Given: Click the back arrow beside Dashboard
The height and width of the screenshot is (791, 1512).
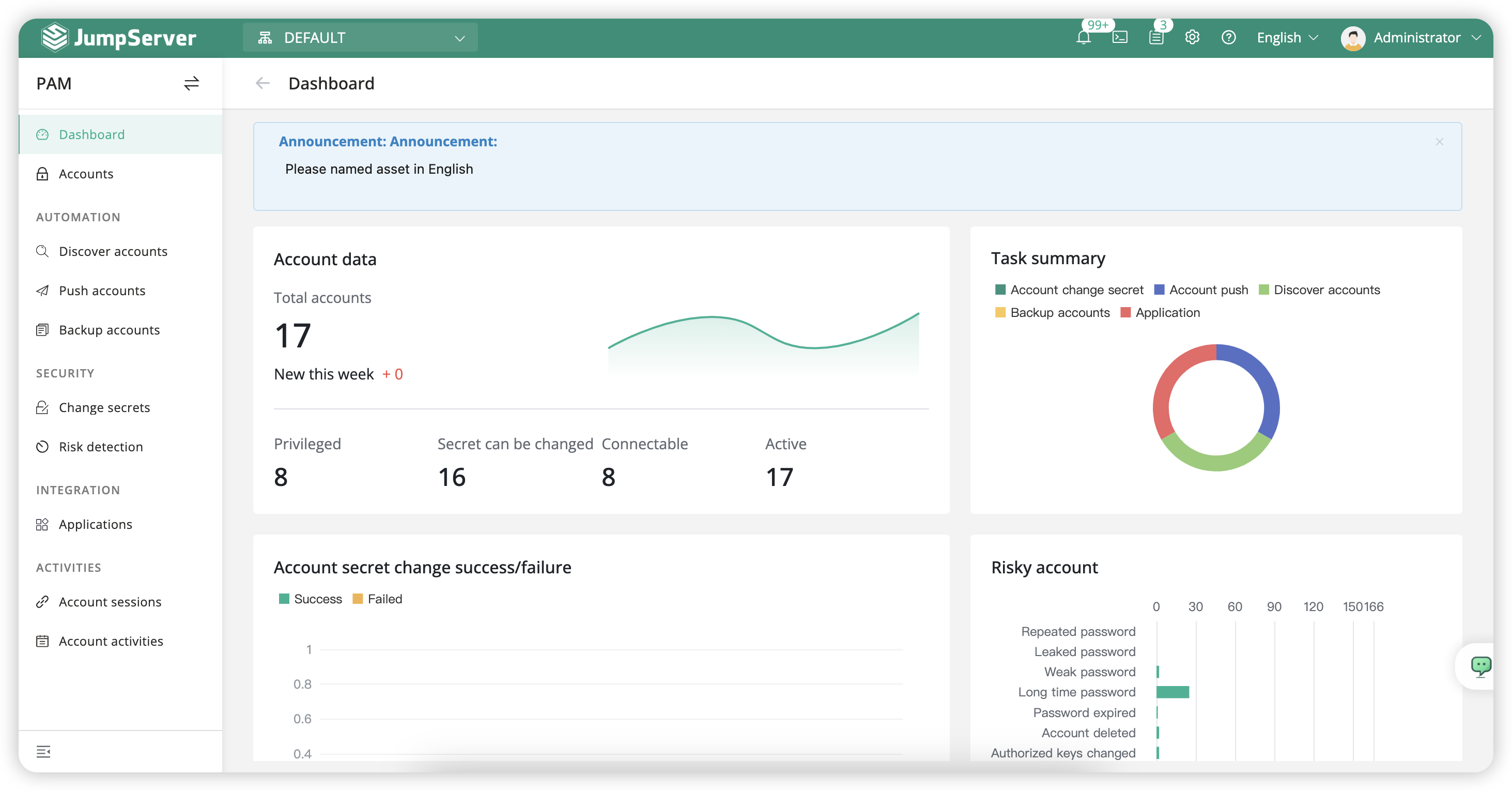Looking at the screenshot, I should tap(263, 83).
